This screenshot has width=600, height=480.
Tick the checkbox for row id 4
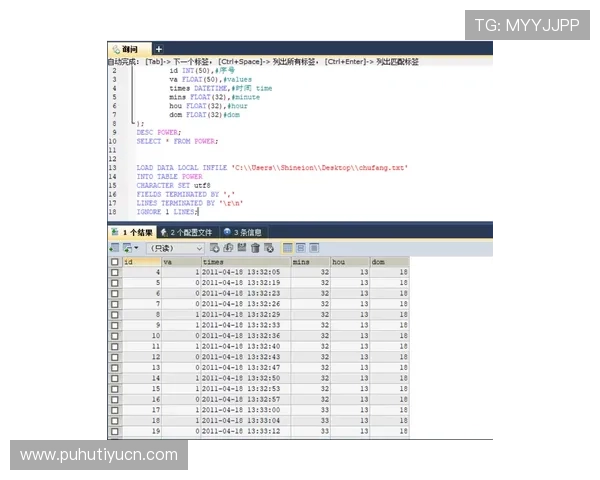coord(114,272)
